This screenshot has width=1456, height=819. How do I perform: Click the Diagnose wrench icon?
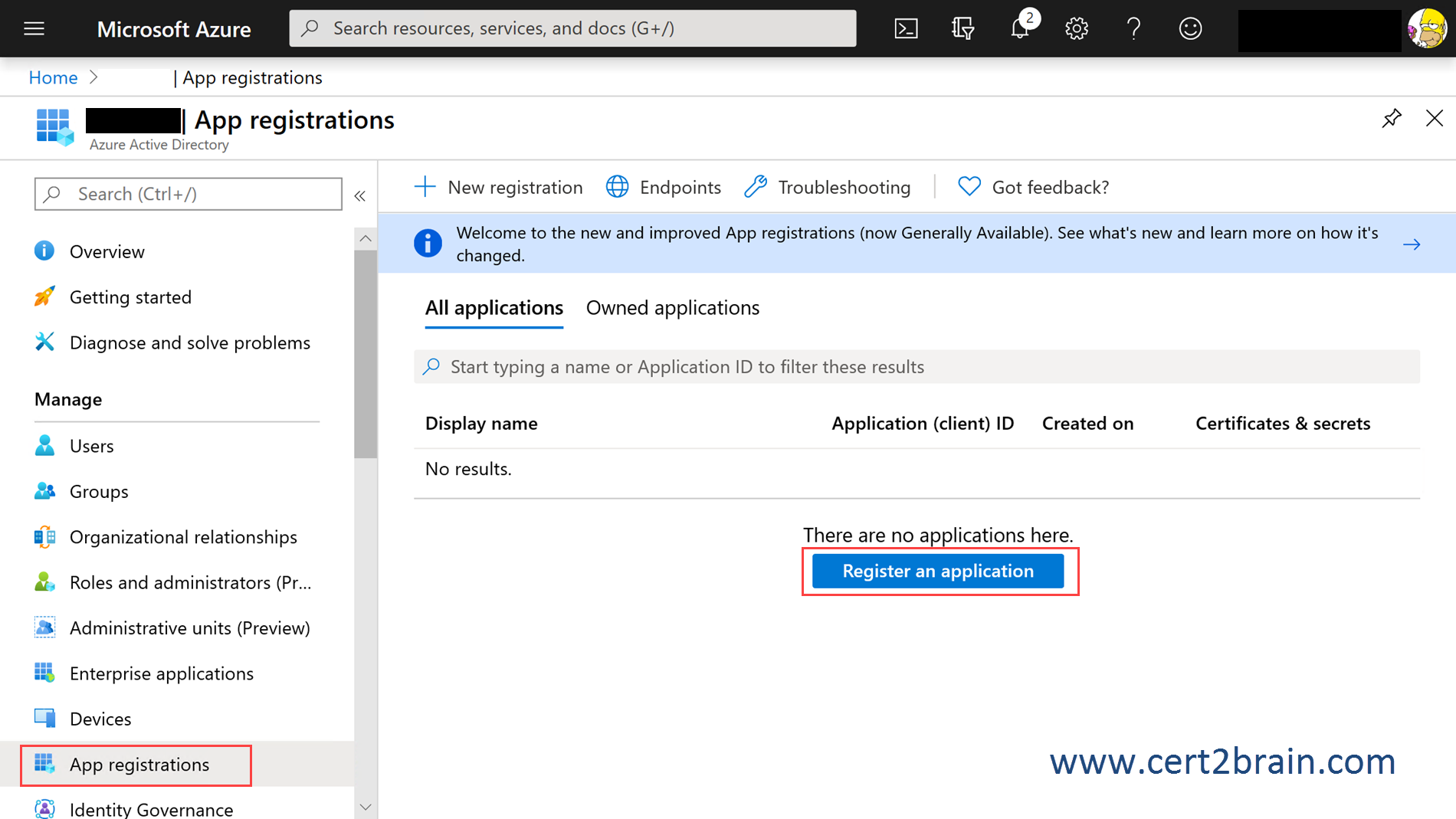click(44, 342)
